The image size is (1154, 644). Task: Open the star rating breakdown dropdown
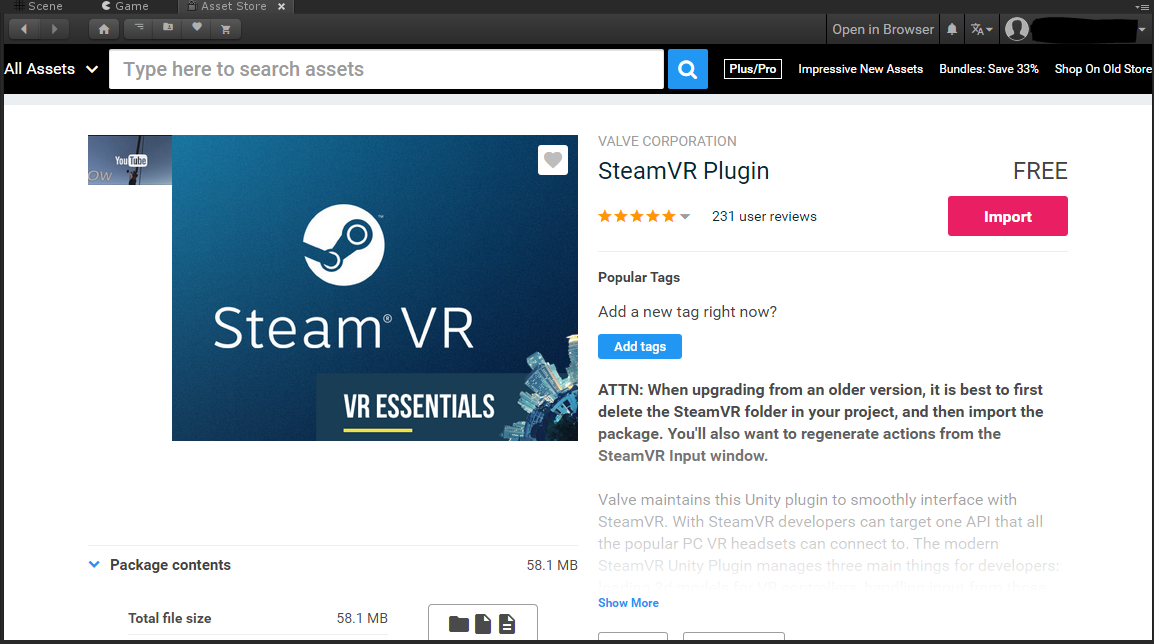point(685,216)
